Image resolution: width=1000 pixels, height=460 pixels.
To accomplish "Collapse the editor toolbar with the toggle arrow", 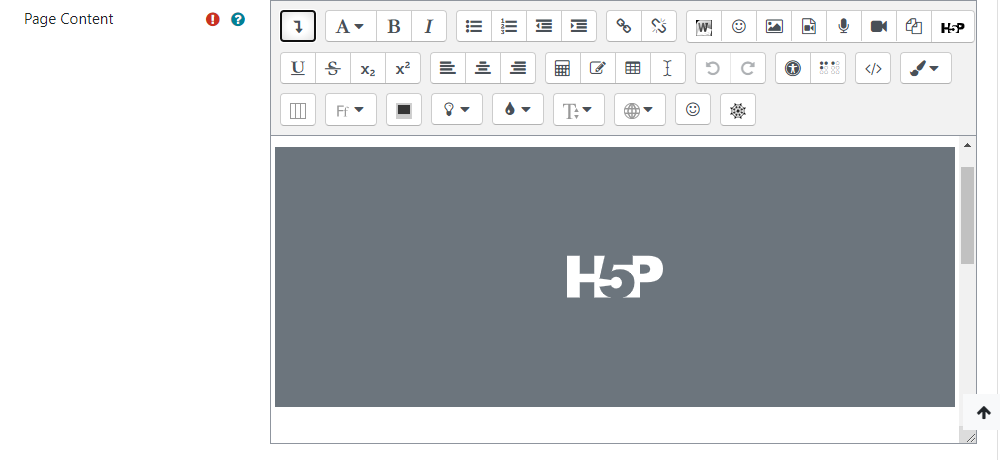I will pyautogui.click(x=298, y=26).
